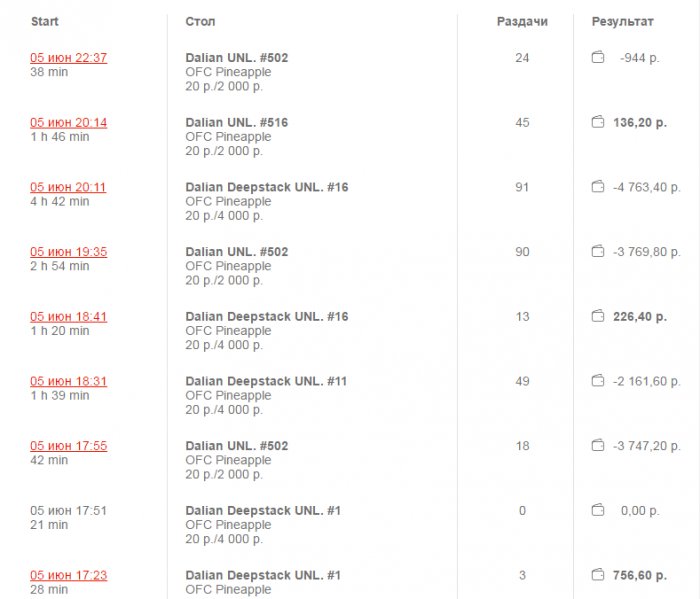
Task: Click wallet icon beside -3 769,80 р.
Action: point(598,252)
